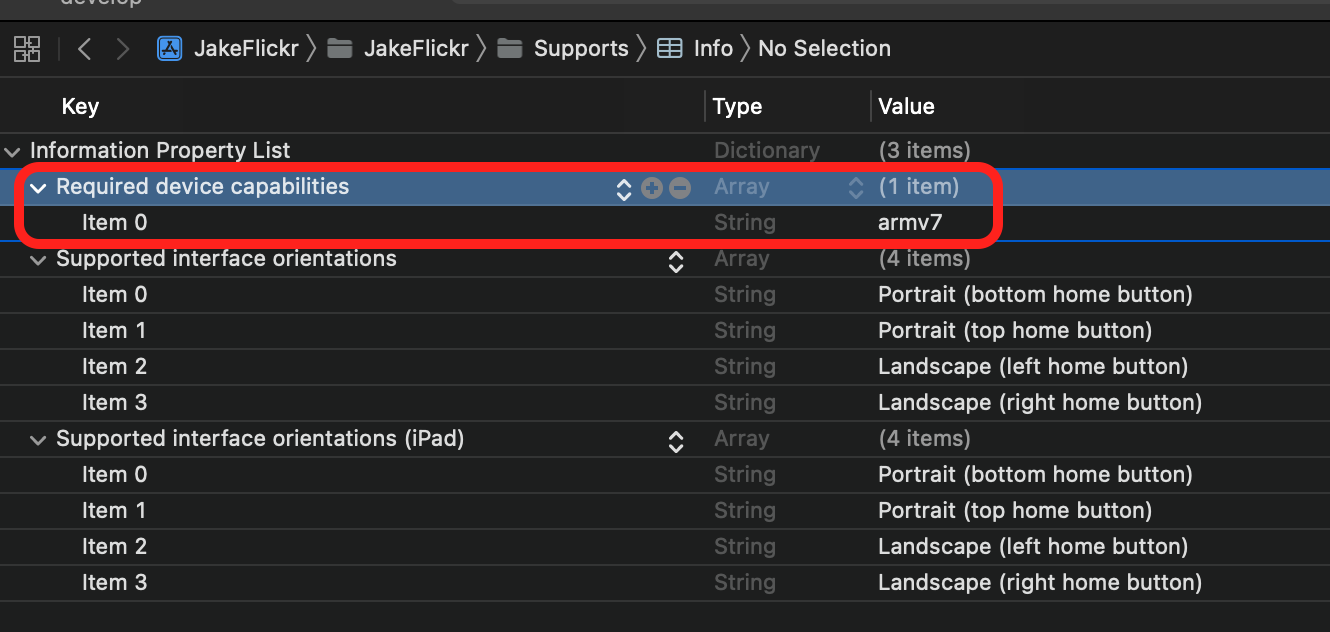The image size is (1330, 632).
Task: Collapse Supported interface orientations (iPad) array
Action: coord(39,439)
